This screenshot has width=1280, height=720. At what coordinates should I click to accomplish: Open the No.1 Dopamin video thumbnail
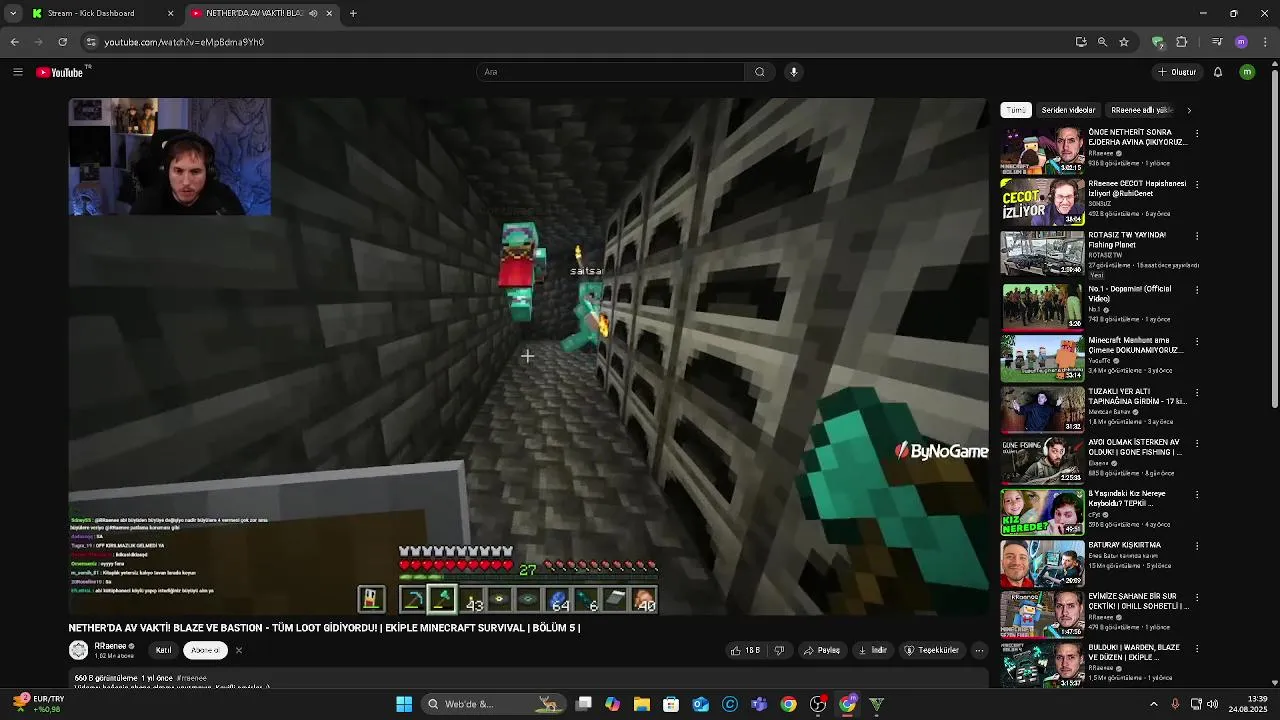[1042, 306]
